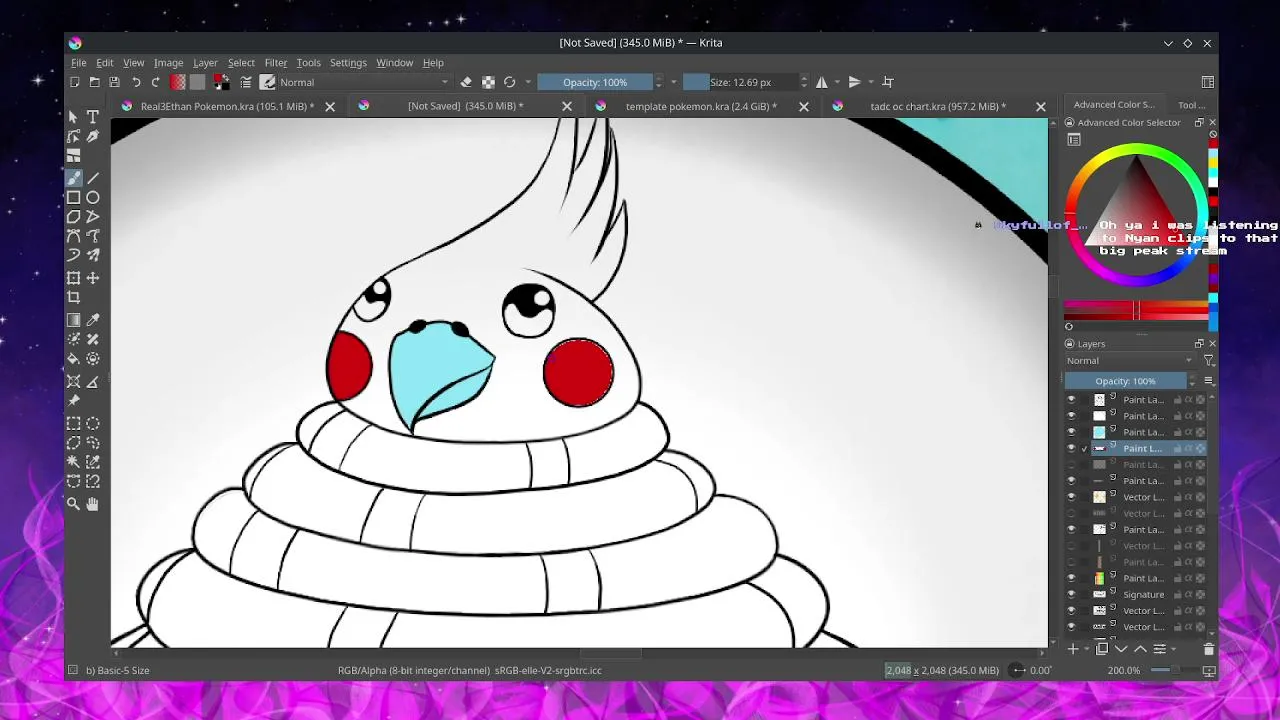Viewport: 1280px width, 720px height.
Task: Select the Freehand Brush tool
Action: tap(73, 178)
